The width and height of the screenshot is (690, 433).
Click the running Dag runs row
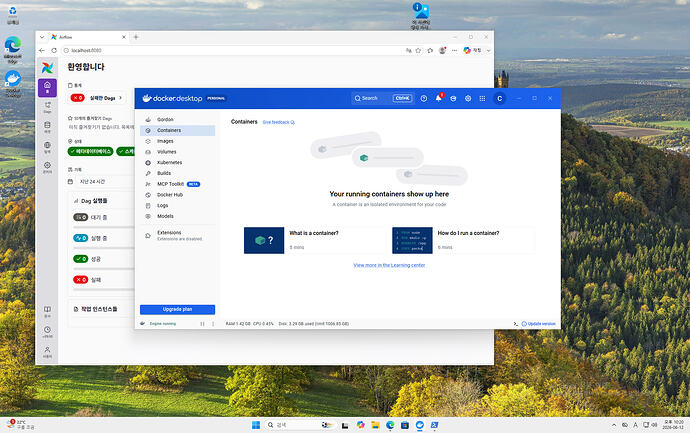(x=104, y=238)
